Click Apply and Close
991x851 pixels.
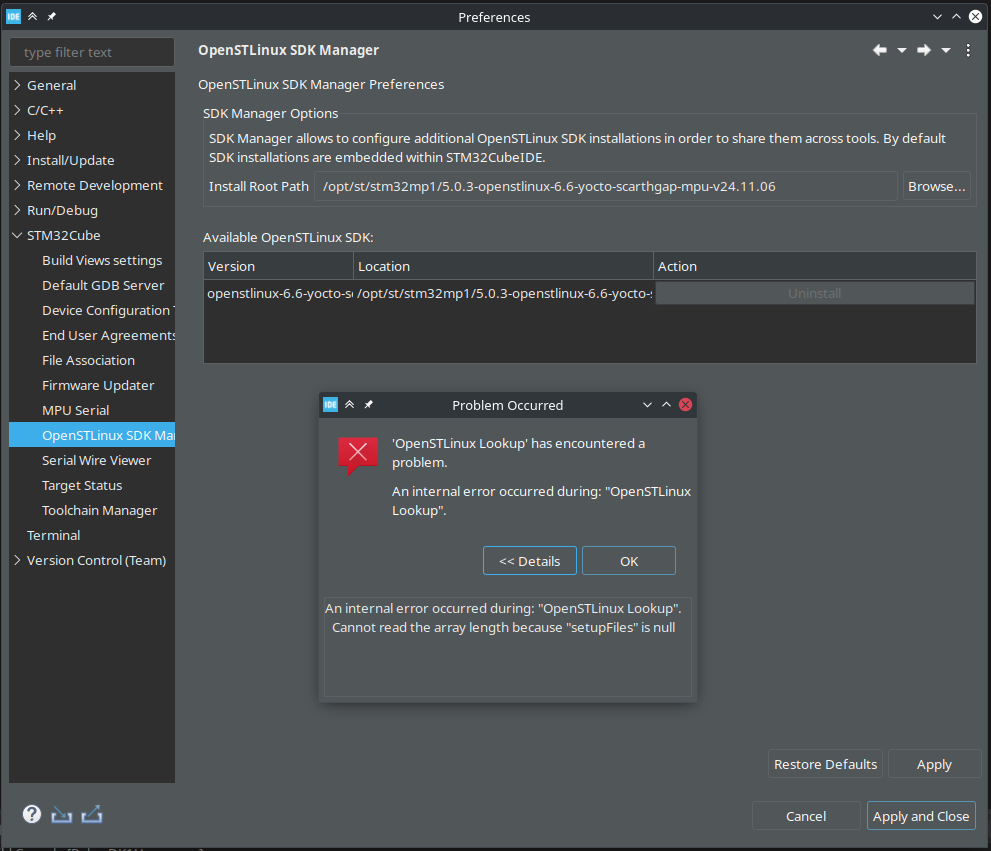point(921,815)
